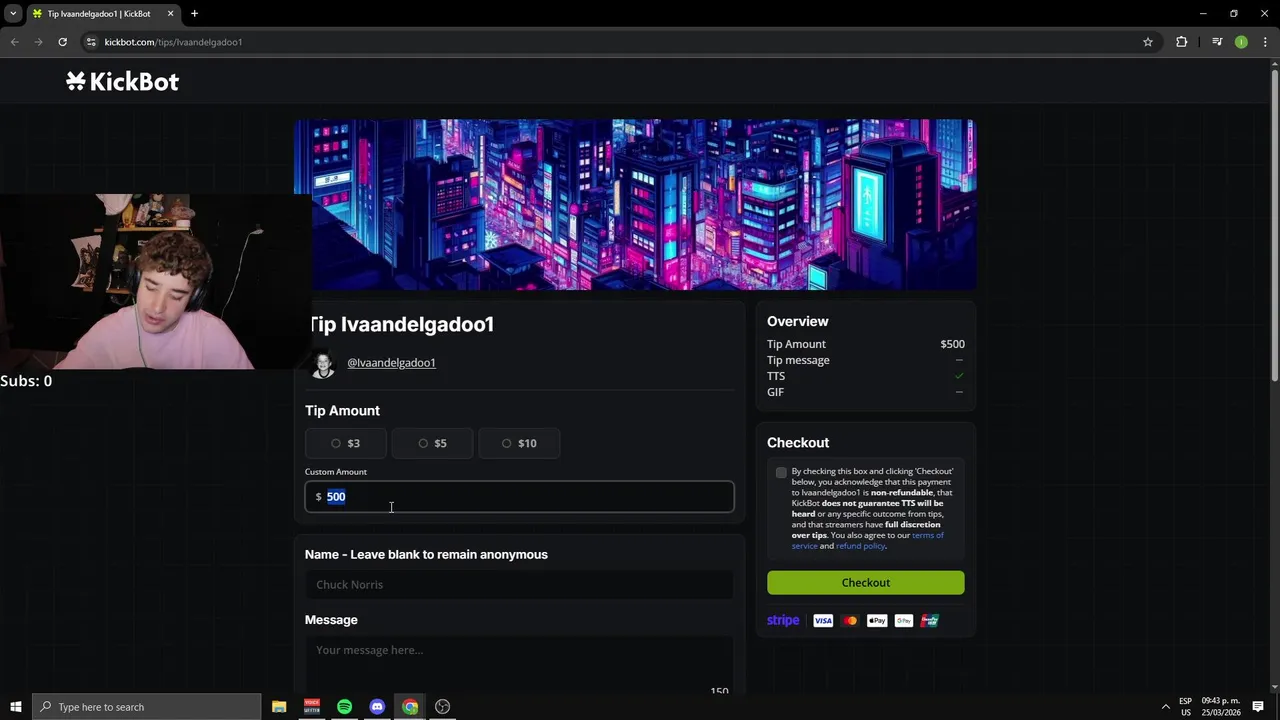Click the page vertical scrollbar
This screenshot has width=1280, height=720.
(1274, 225)
